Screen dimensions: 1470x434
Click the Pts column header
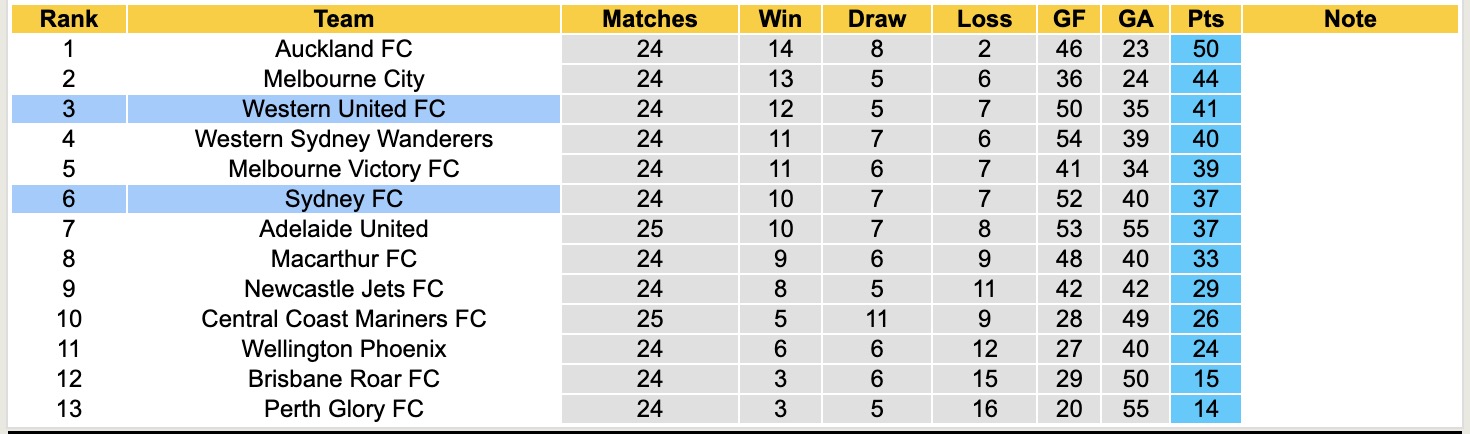click(x=1206, y=19)
